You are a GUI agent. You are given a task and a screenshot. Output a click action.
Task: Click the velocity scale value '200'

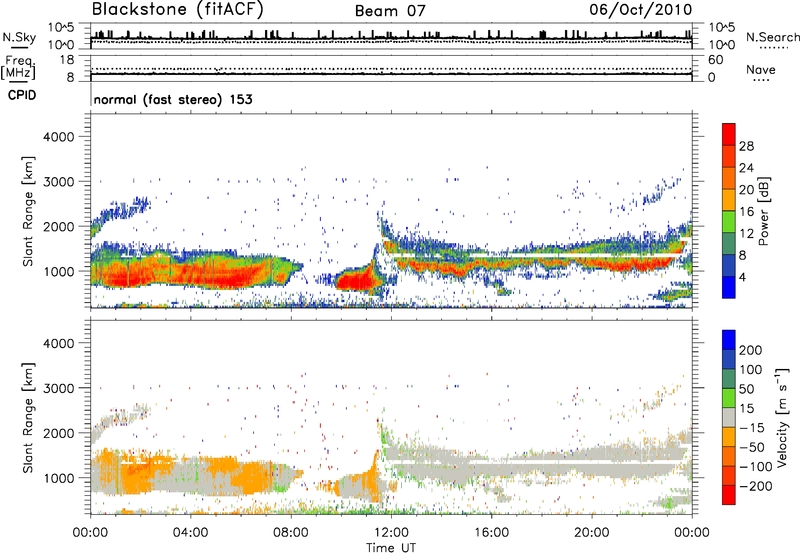click(751, 350)
